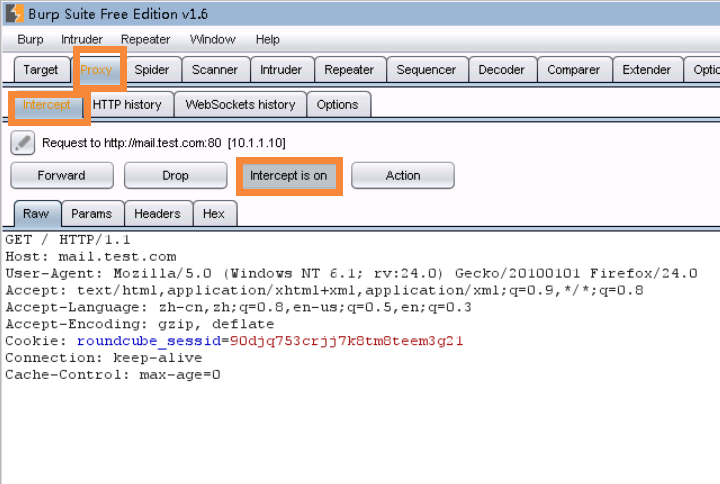Click the Accept-Encoding: gzip, deflate line
This screenshot has height=484, width=720.
[x=140, y=324]
